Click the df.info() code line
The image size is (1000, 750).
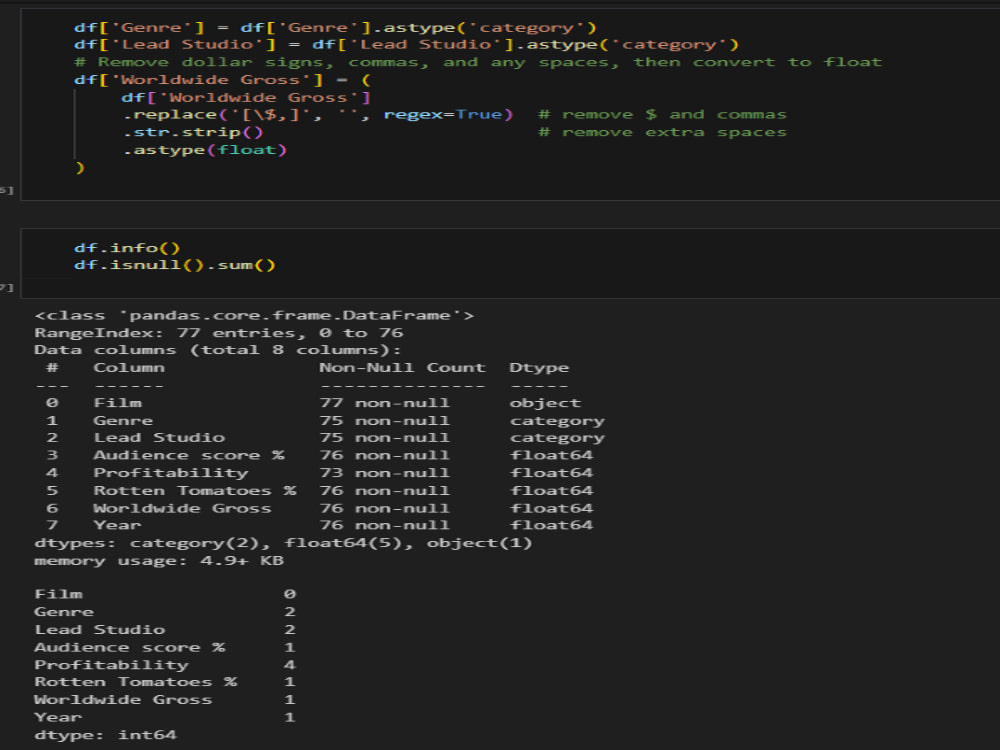(x=127, y=247)
